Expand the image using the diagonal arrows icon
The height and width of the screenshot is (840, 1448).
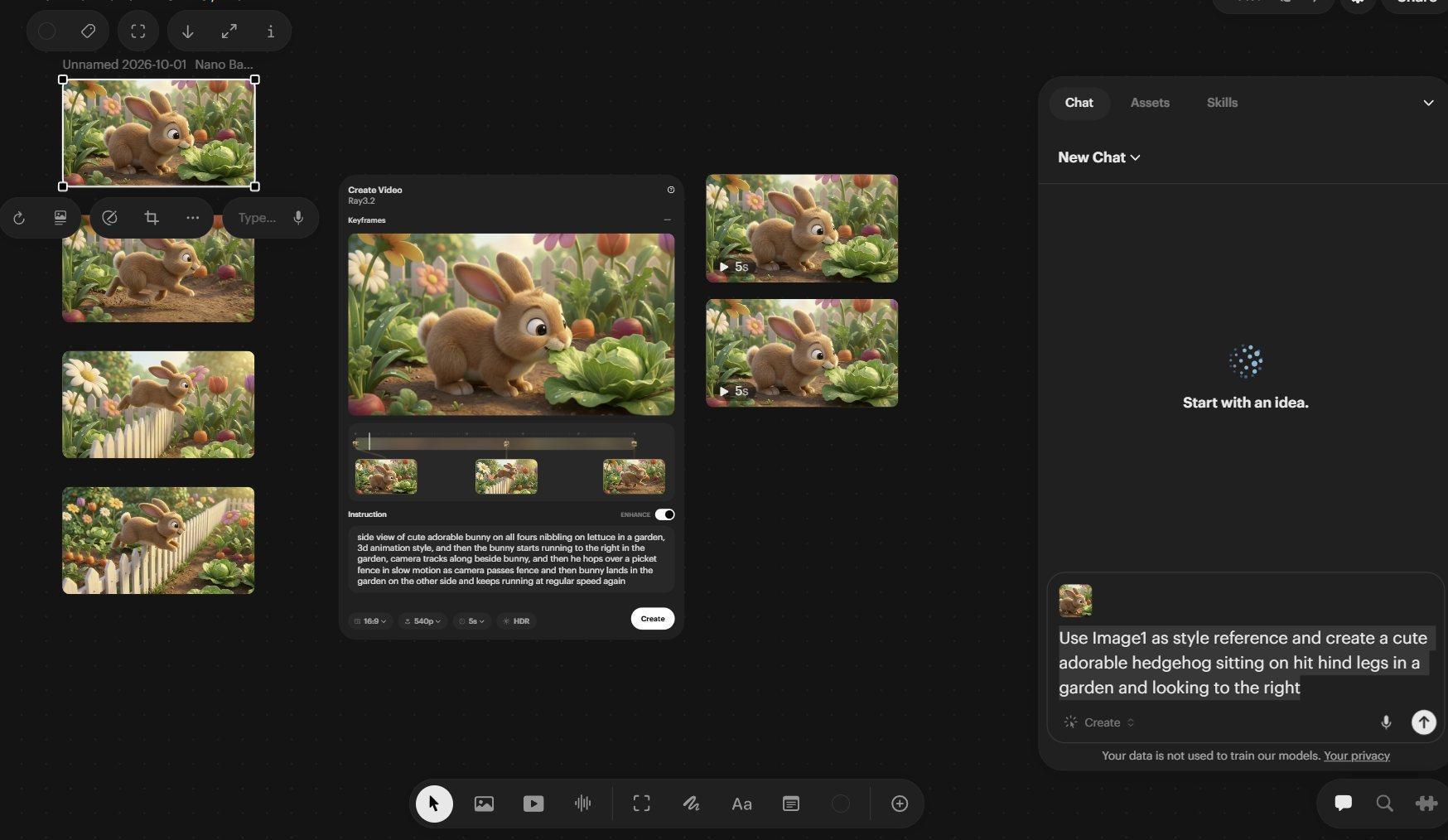(x=229, y=31)
